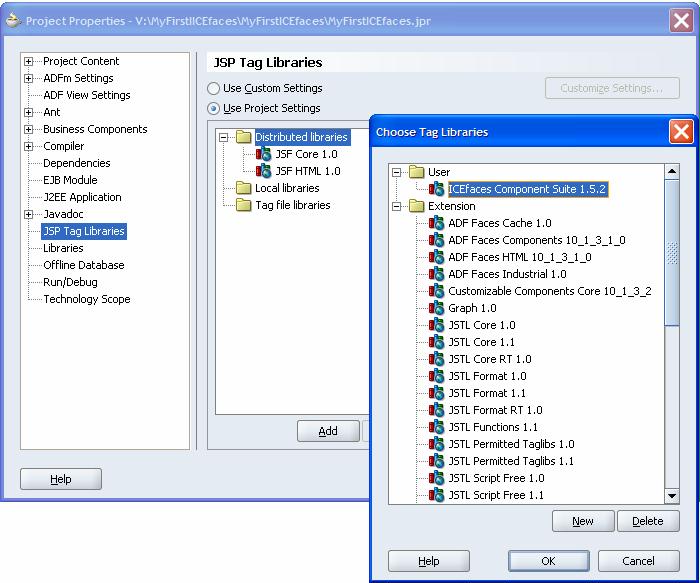Click the JSTL Permitted Taglibs 1.1 icon
Viewport: 700px width, 583px height.
pyautogui.click(x=436, y=461)
